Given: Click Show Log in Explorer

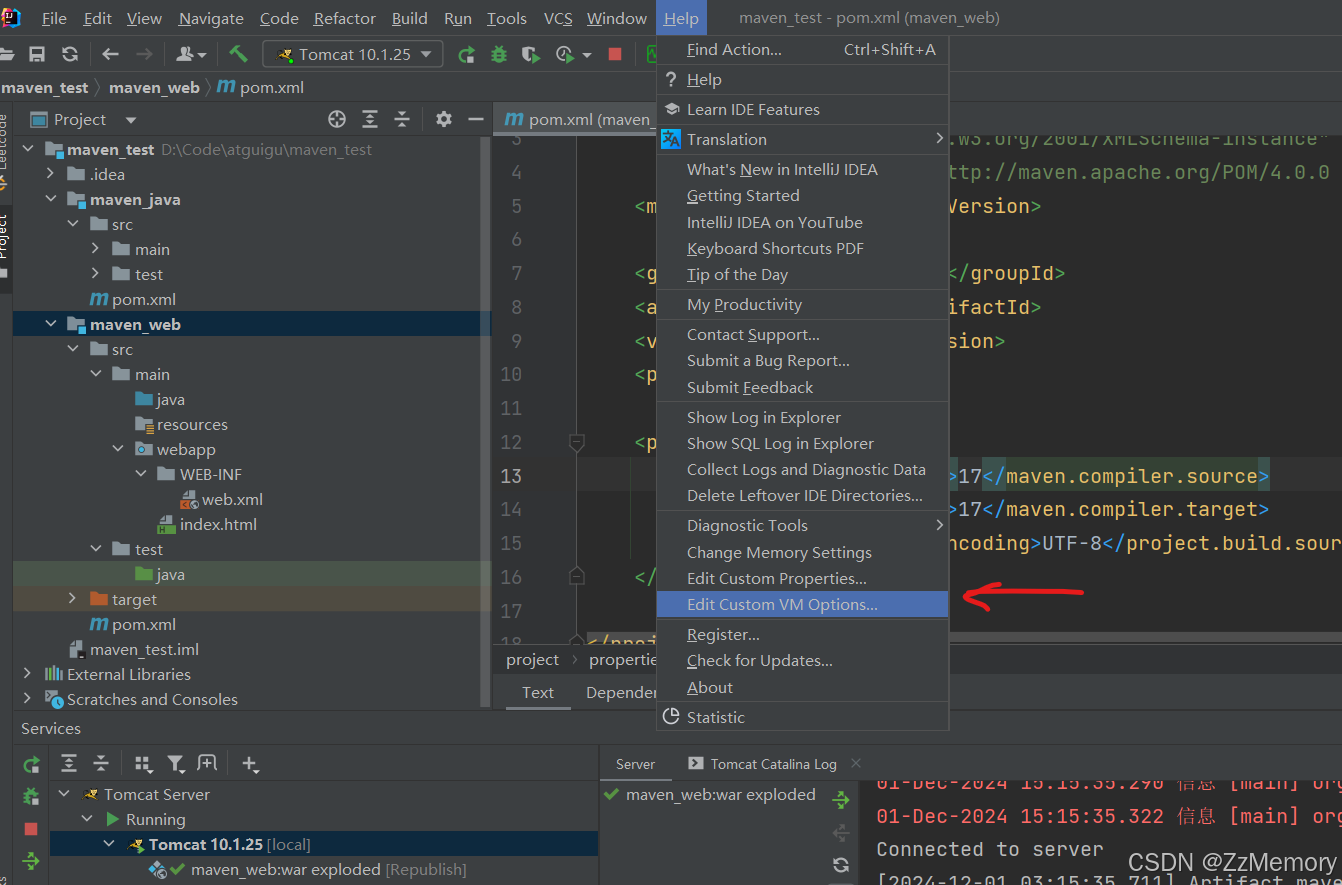Looking at the screenshot, I should [802, 417].
